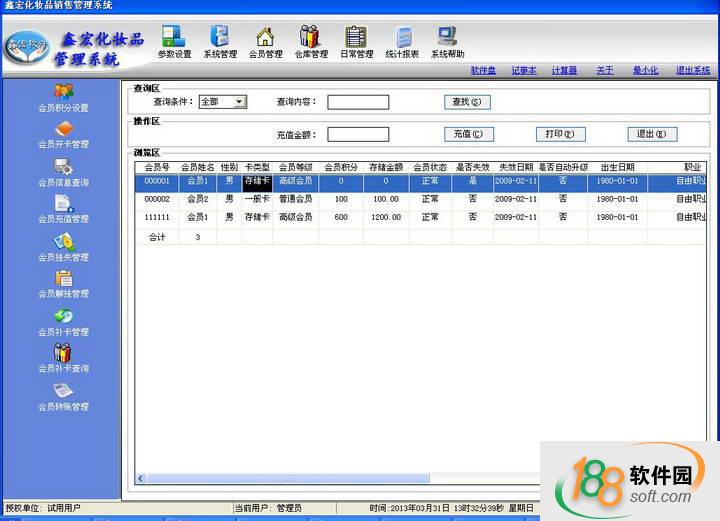
Task: Select the 仓库管理 toolbar icon
Action: pos(311,40)
